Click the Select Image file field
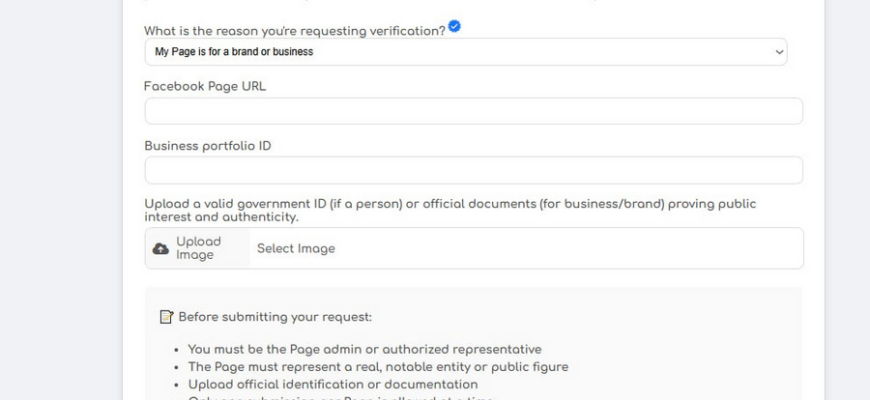 (525, 249)
